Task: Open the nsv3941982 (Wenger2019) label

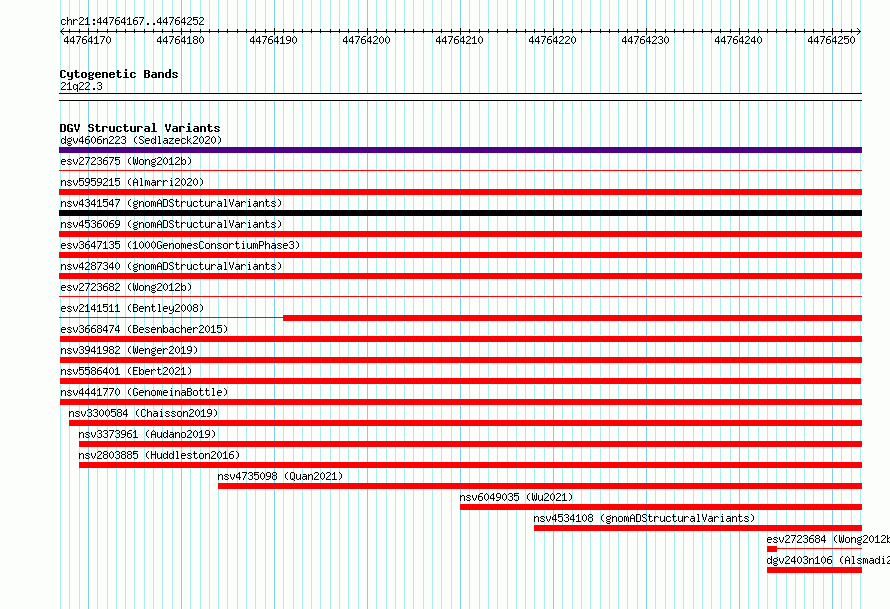Action: pyautogui.click(x=129, y=350)
